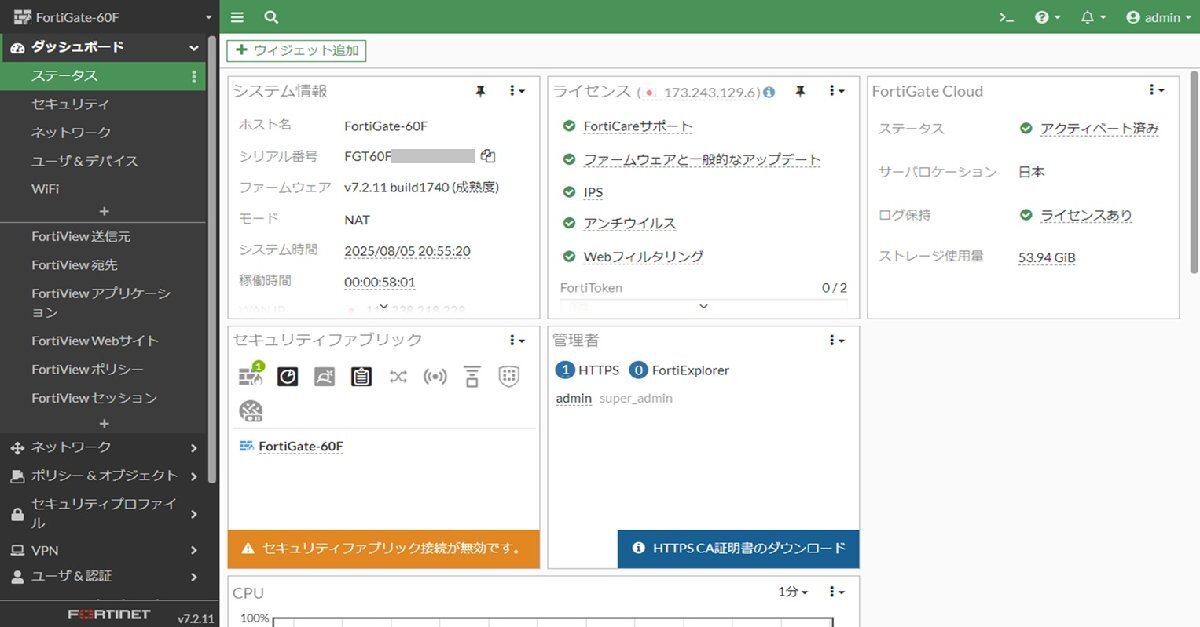
Task: Click the shield-grid fabric icon
Action: (509, 376)
